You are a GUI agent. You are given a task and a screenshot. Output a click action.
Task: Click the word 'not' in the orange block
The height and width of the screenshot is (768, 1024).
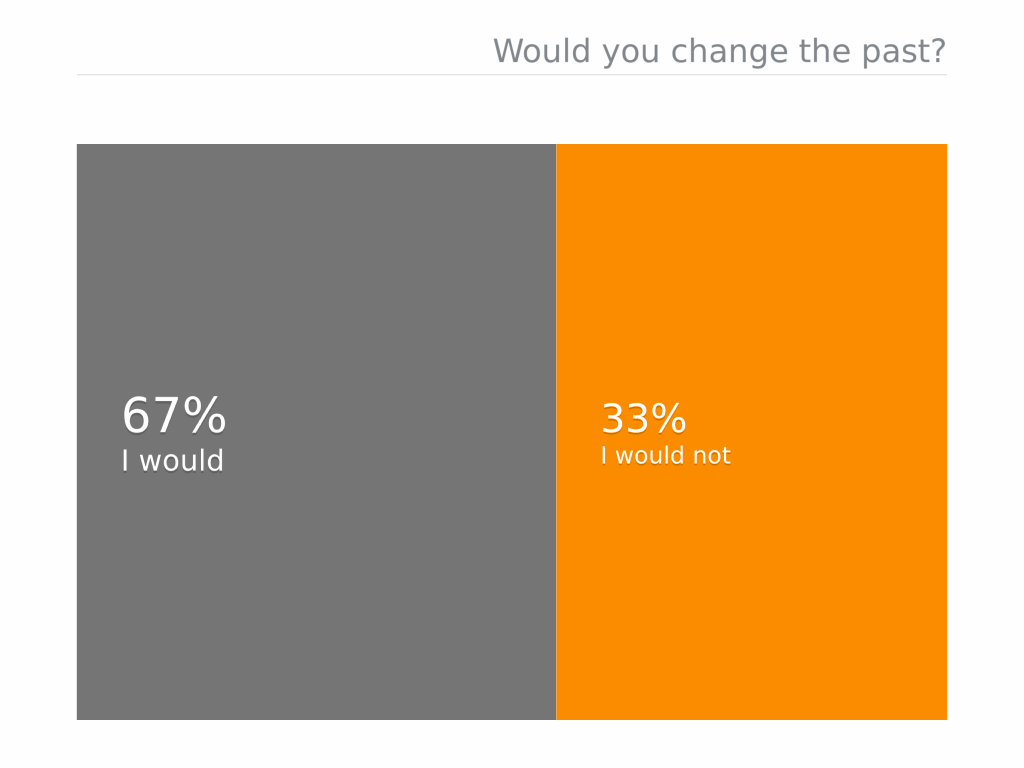pyautogui.click(x=711, y=456)
